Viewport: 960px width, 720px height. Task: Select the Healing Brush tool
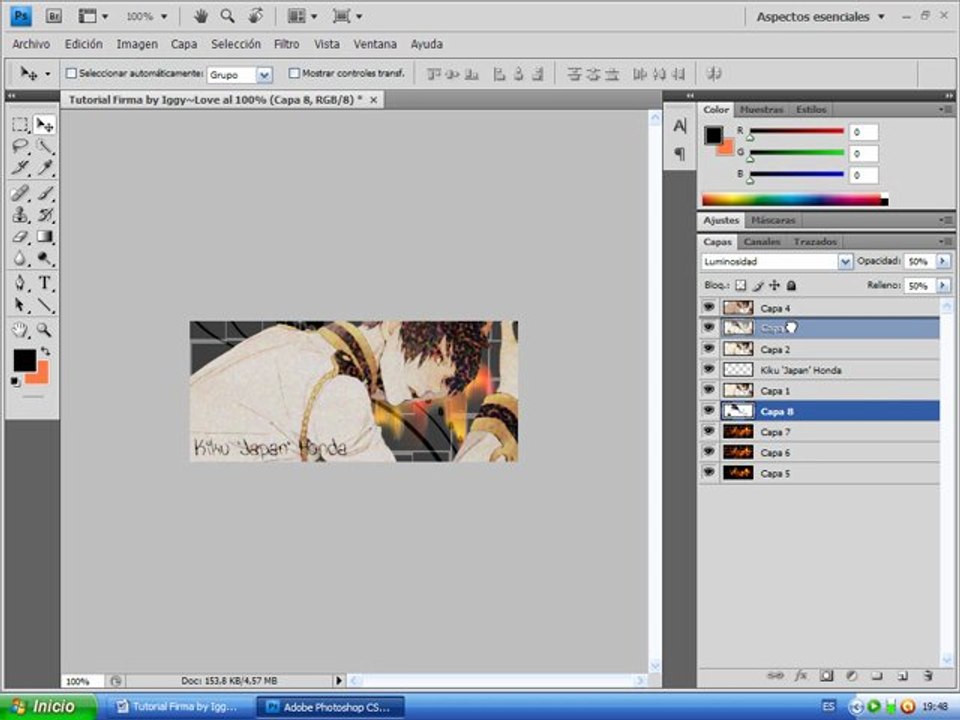[20, 193]
